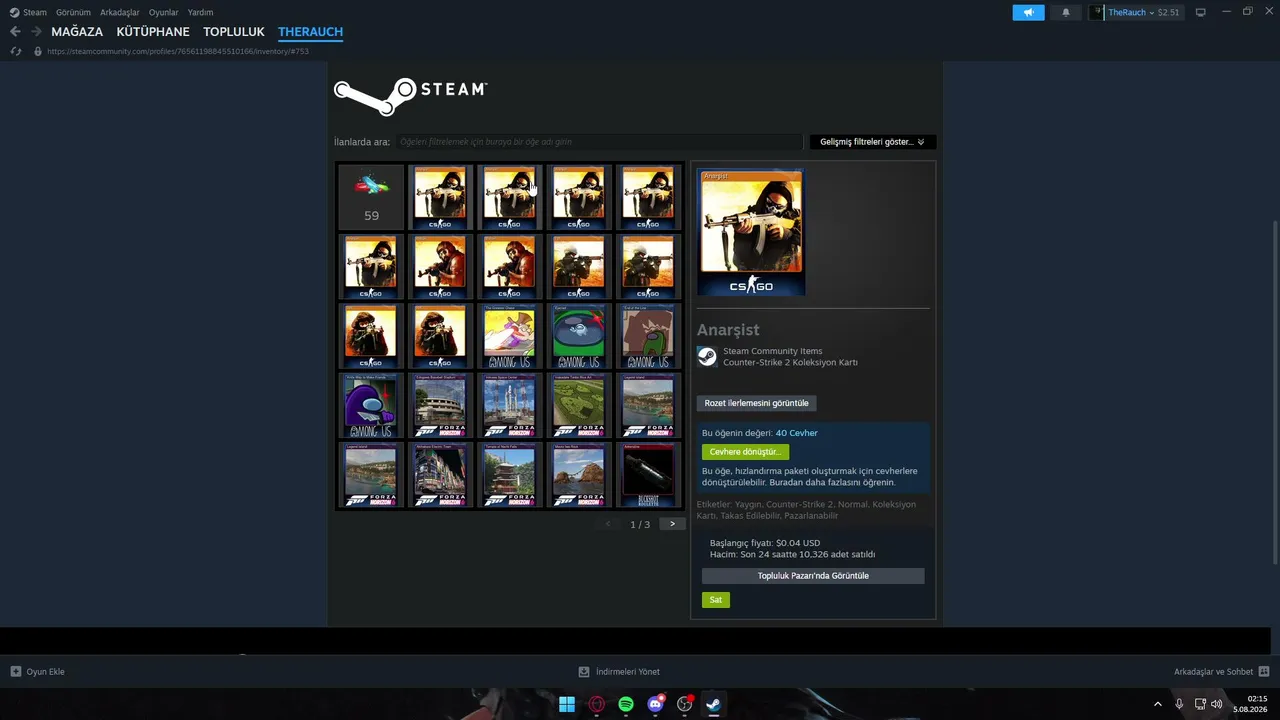Select the brown Among Us End of the Line card

(648, 336)
